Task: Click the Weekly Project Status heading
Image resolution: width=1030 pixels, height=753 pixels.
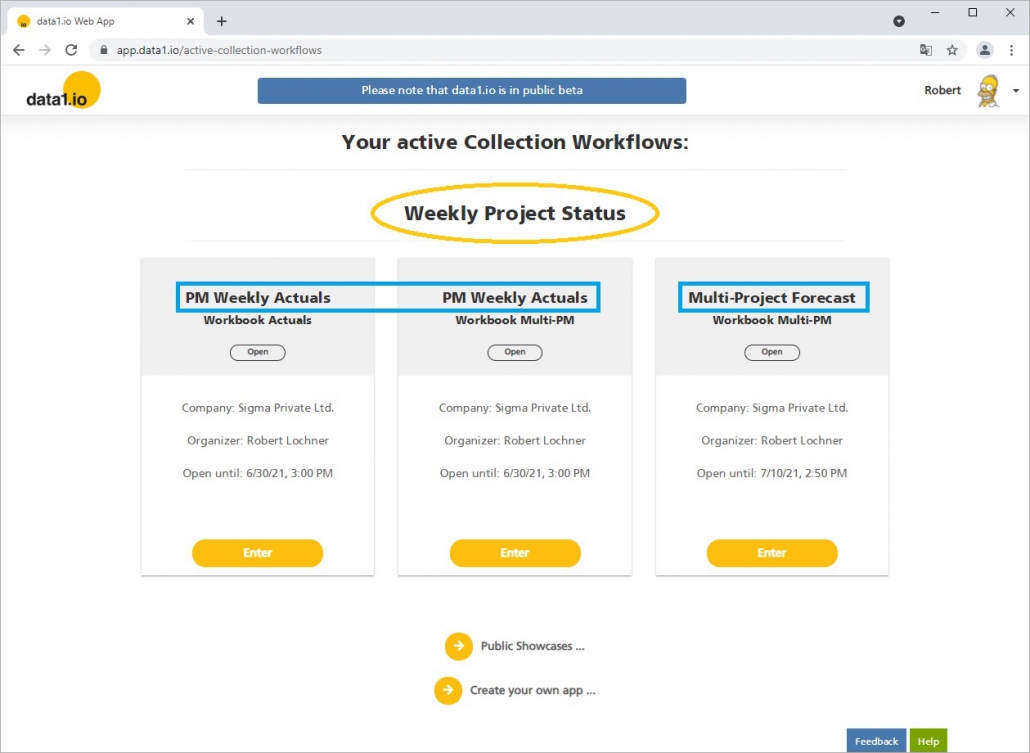Action: coord(514,213)
